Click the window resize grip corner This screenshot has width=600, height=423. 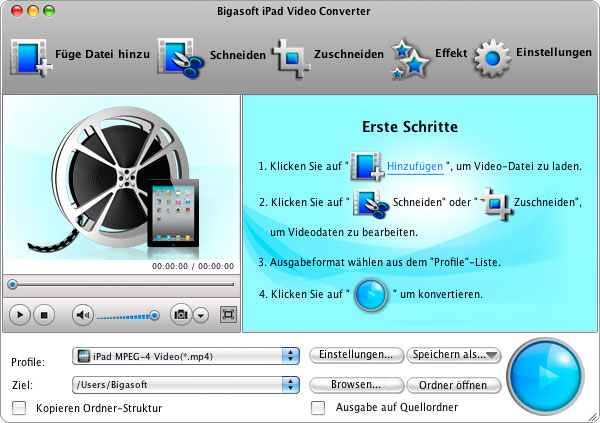[593, 416]
